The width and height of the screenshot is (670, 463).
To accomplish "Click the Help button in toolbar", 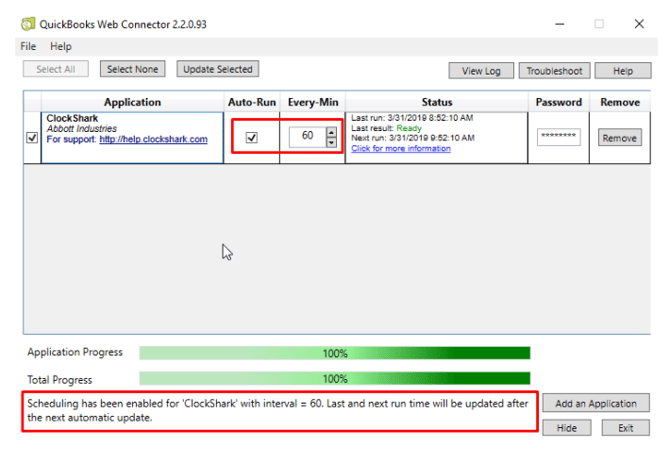I will (623, 71).
